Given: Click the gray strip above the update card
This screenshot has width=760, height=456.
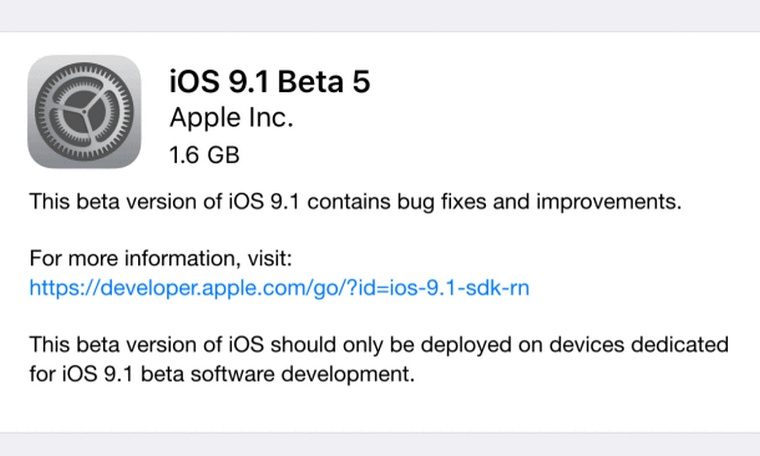Looking at the screenshot, I should 380,15.
